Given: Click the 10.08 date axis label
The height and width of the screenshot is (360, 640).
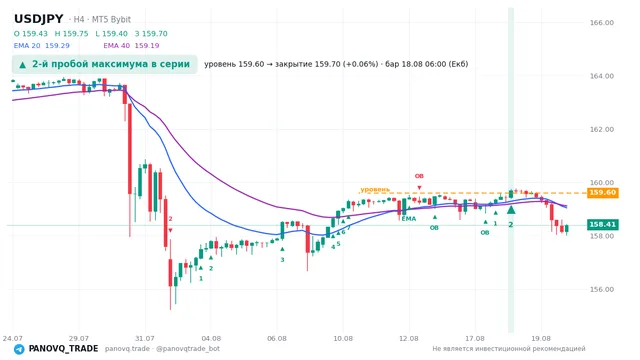Looking at the screenshot, I should pyautogui.click(x=343, y=338).
